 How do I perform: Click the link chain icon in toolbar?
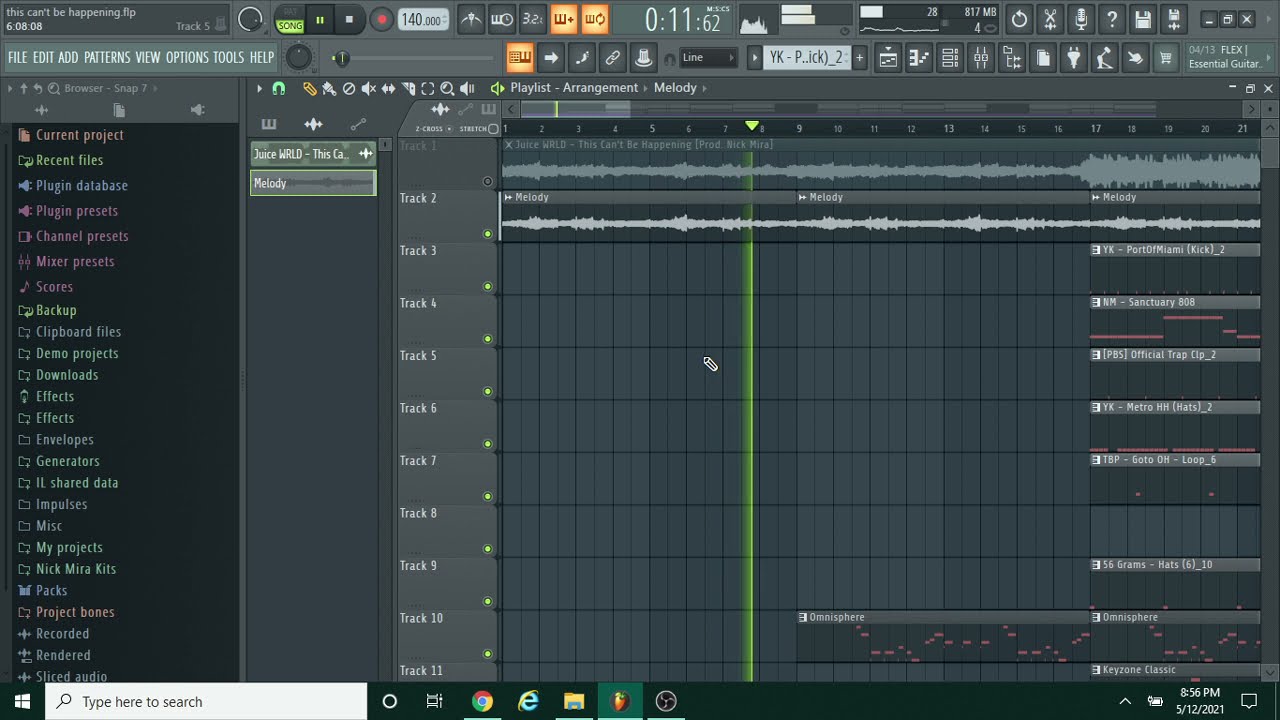tap(613, 58)
